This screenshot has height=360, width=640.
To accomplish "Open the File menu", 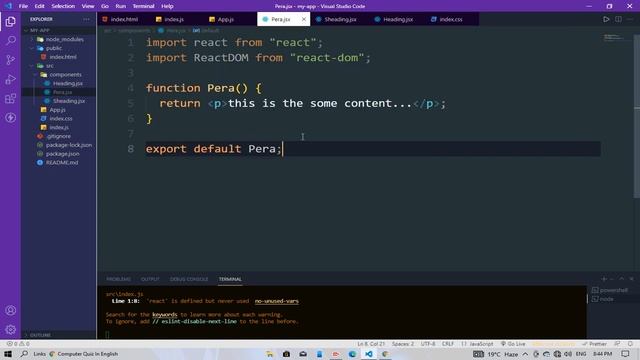I will pos(23,6).
